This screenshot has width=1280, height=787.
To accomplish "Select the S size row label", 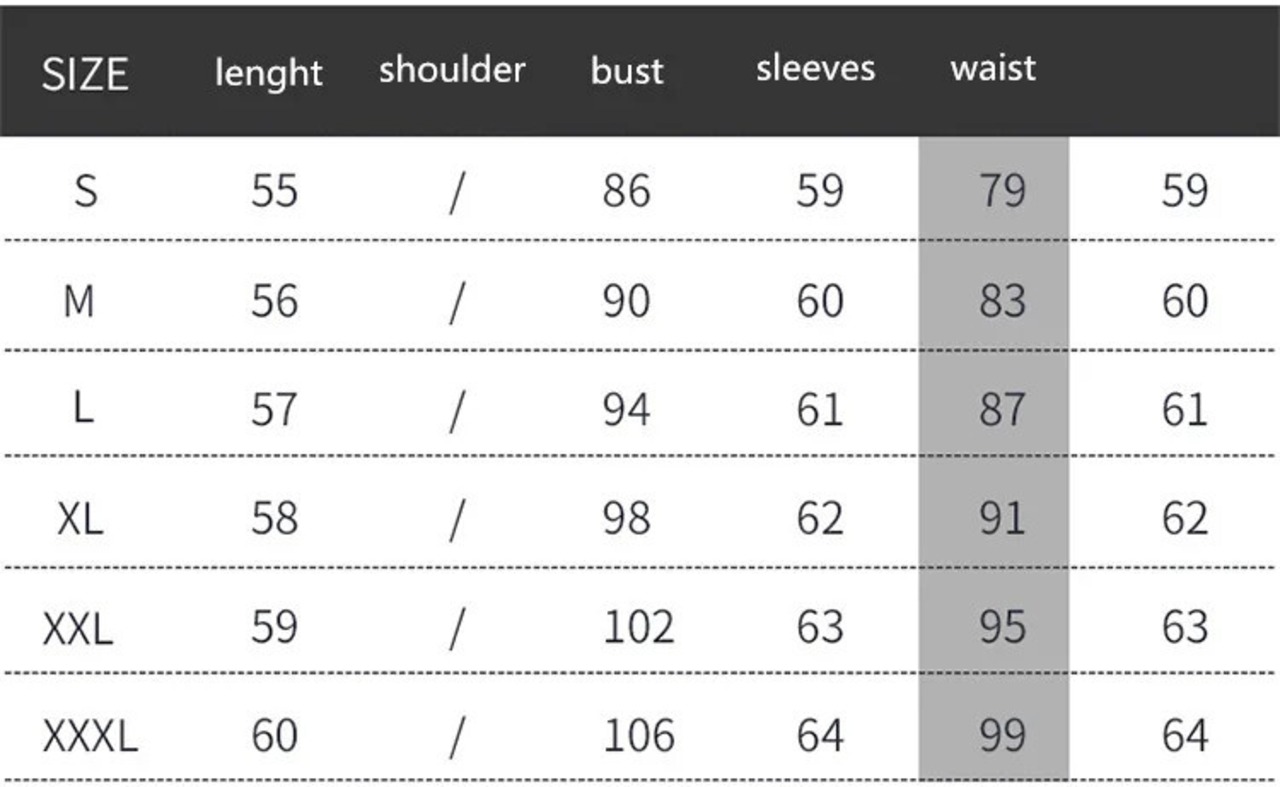I will tap(86, 190).
